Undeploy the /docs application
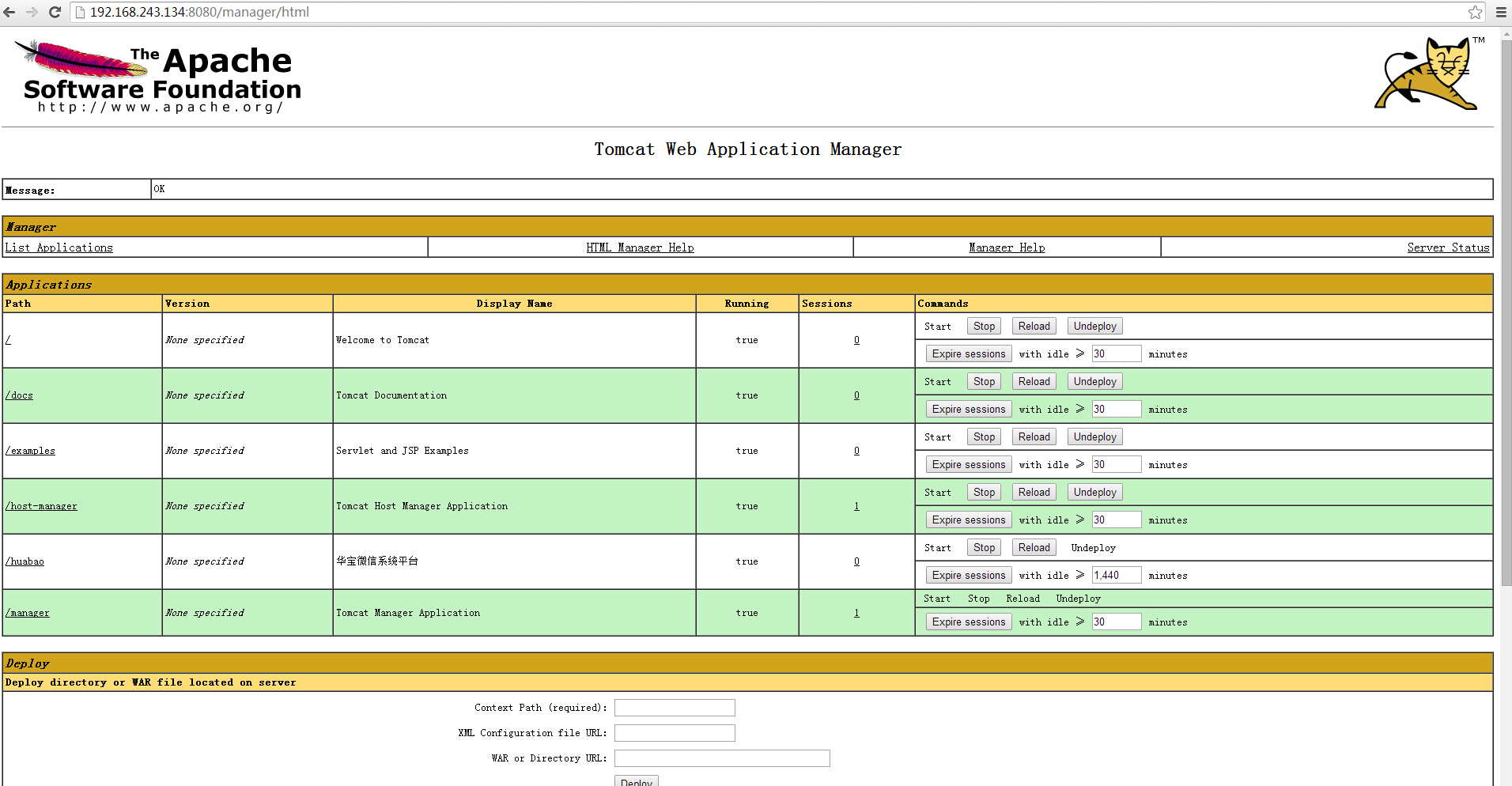The height and width of the screenshot is (786, 1512). 1094,381
